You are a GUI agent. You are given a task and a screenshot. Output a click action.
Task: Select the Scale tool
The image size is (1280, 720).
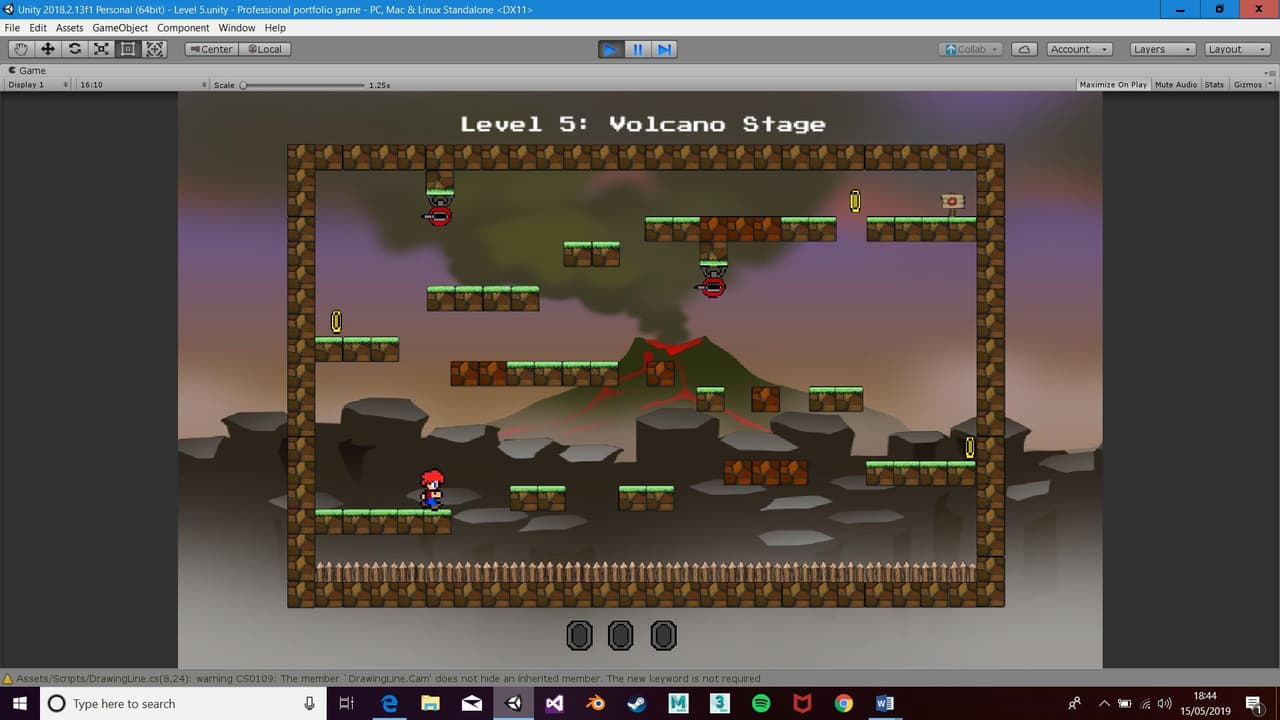pos(101,49)
